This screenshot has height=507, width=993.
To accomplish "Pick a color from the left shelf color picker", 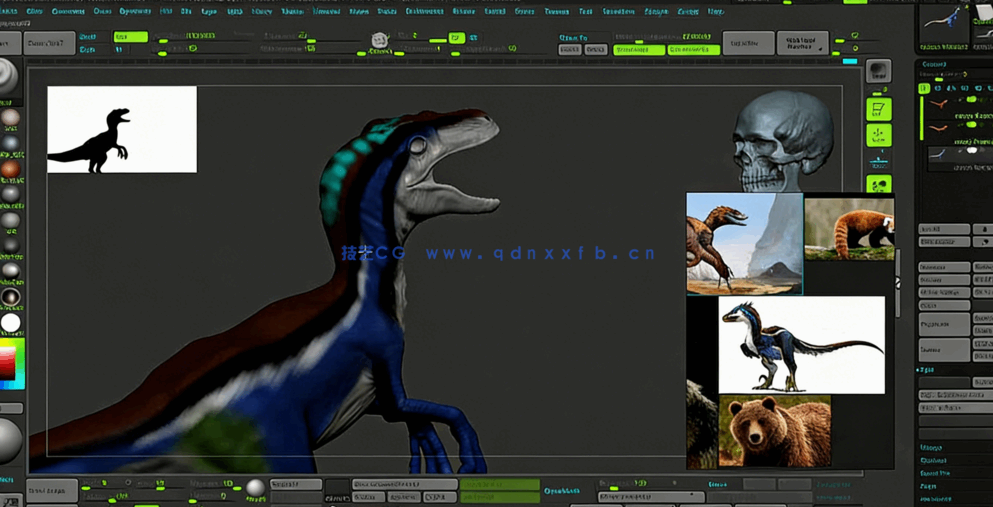I will [x=11, y=362].
